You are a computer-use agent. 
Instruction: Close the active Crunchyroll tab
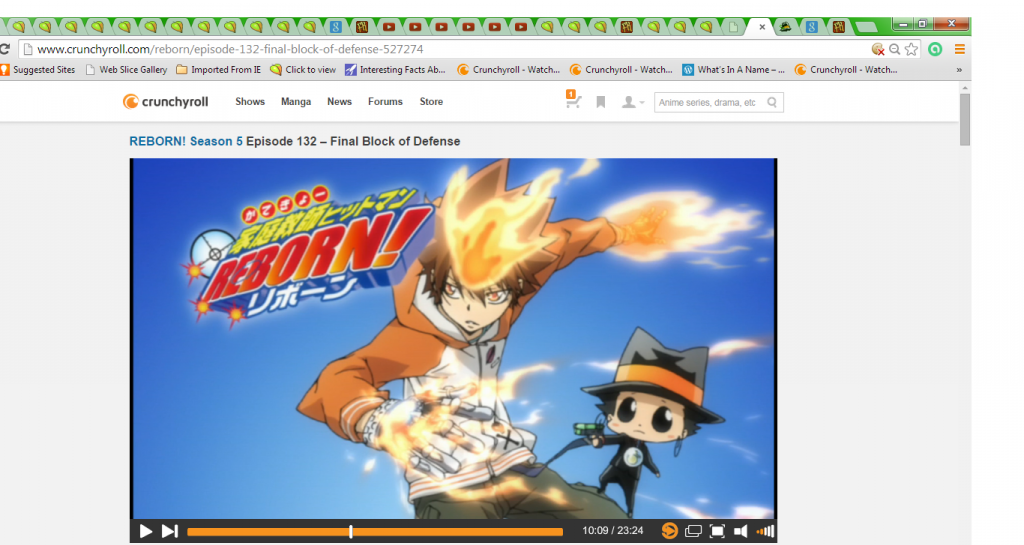[x=761, y=27]
